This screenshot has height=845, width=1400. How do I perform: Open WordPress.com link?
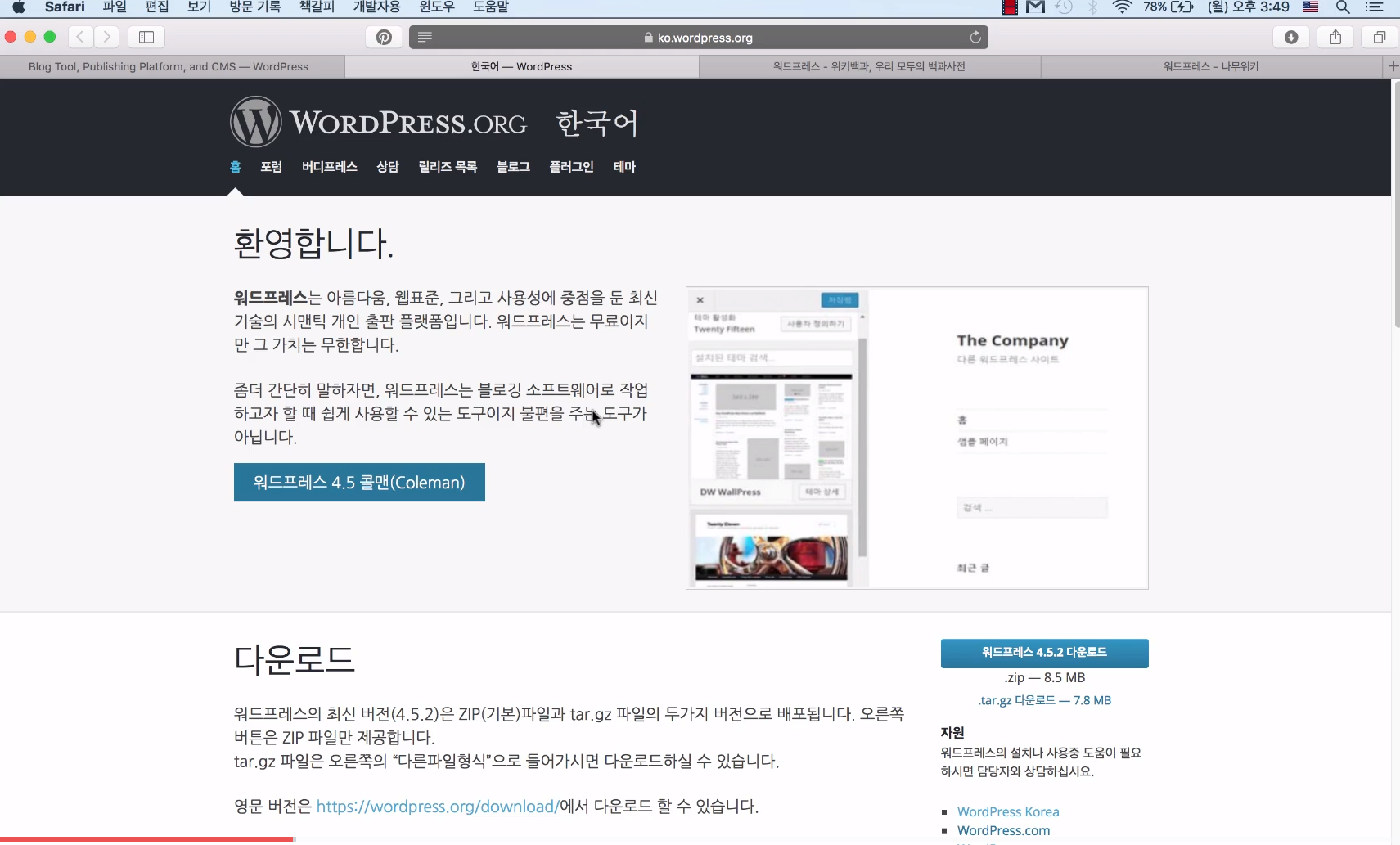[1003, 830]
